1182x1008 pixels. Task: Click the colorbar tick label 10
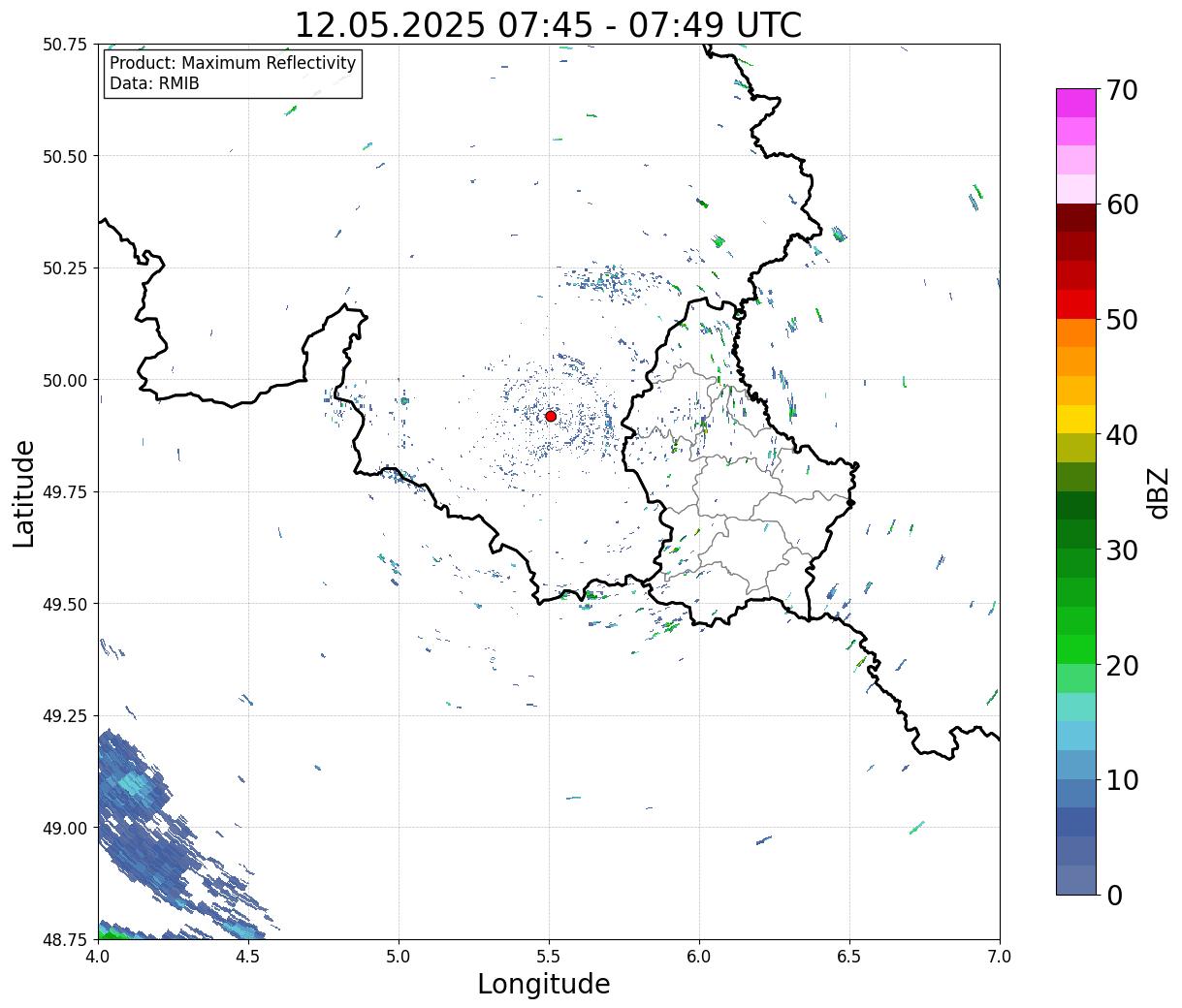[1123, 780]
